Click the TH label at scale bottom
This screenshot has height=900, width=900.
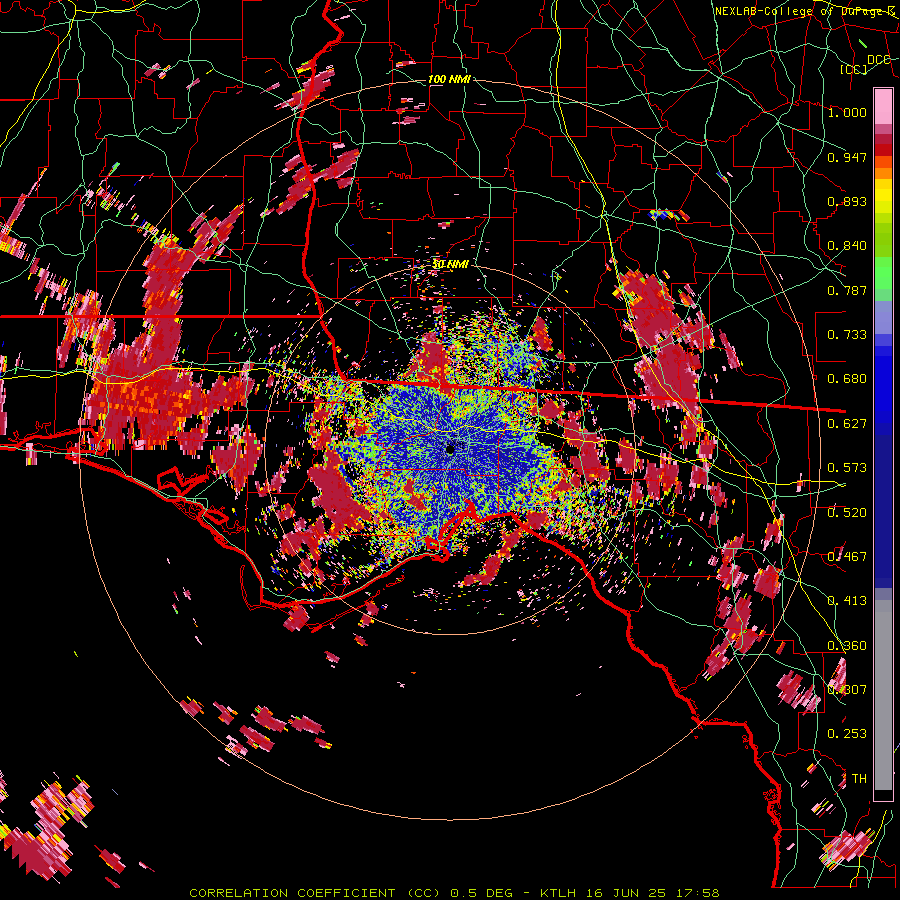click(x=859, y=779)
